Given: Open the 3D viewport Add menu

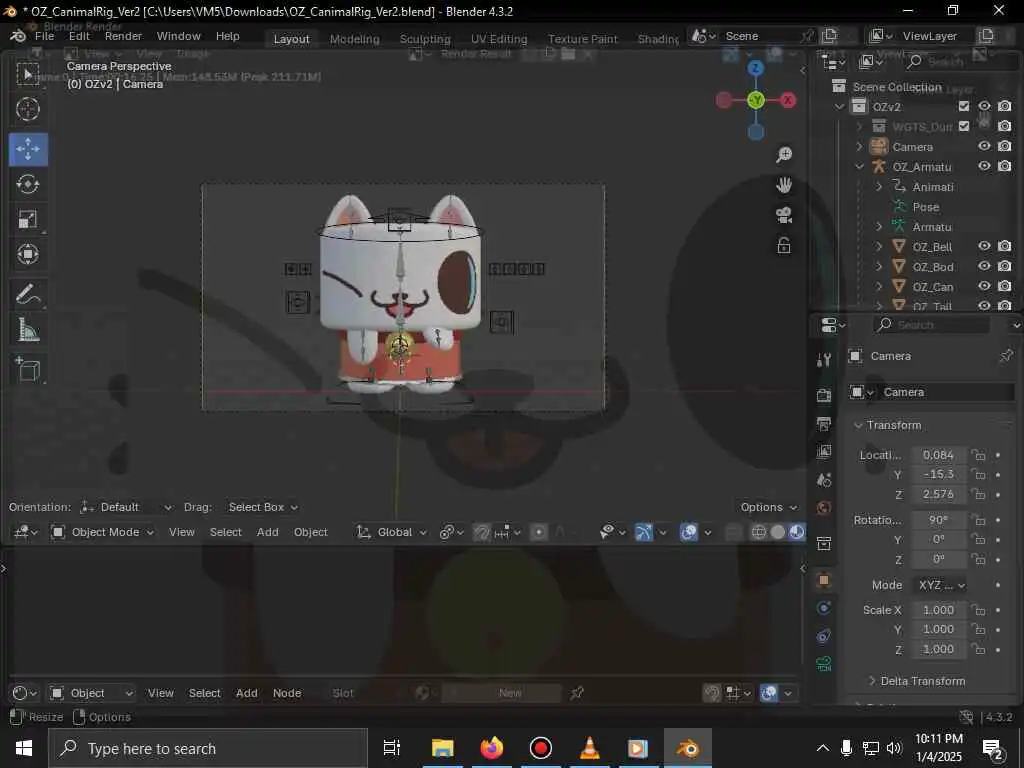Looking at the screenshot, I should tap(268, 532).
